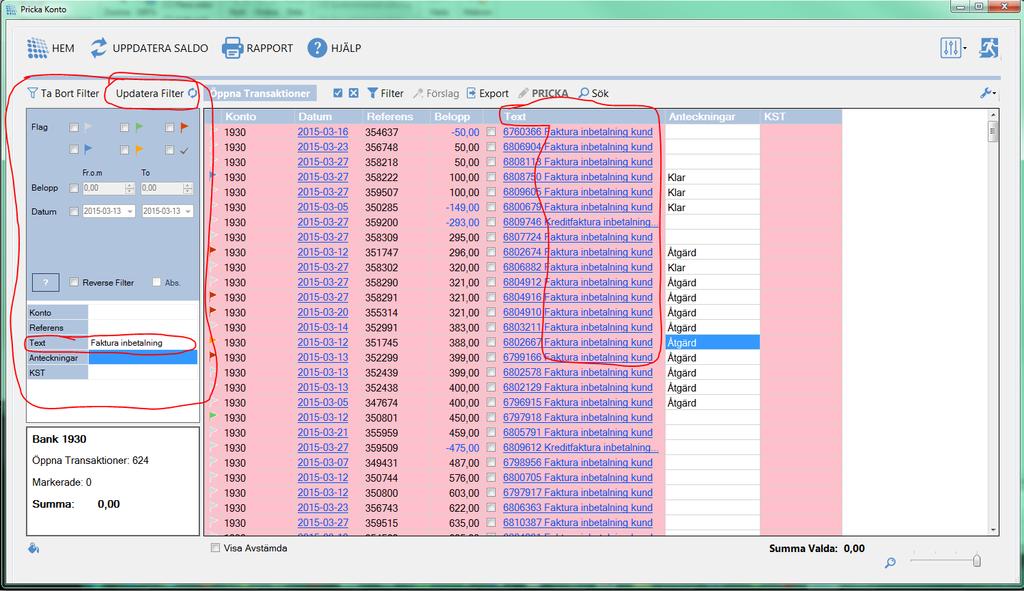The height and width of the screenshot is (591, 1024).
Task: Click Belopp From spinner arrows
Action: [129, 188]
